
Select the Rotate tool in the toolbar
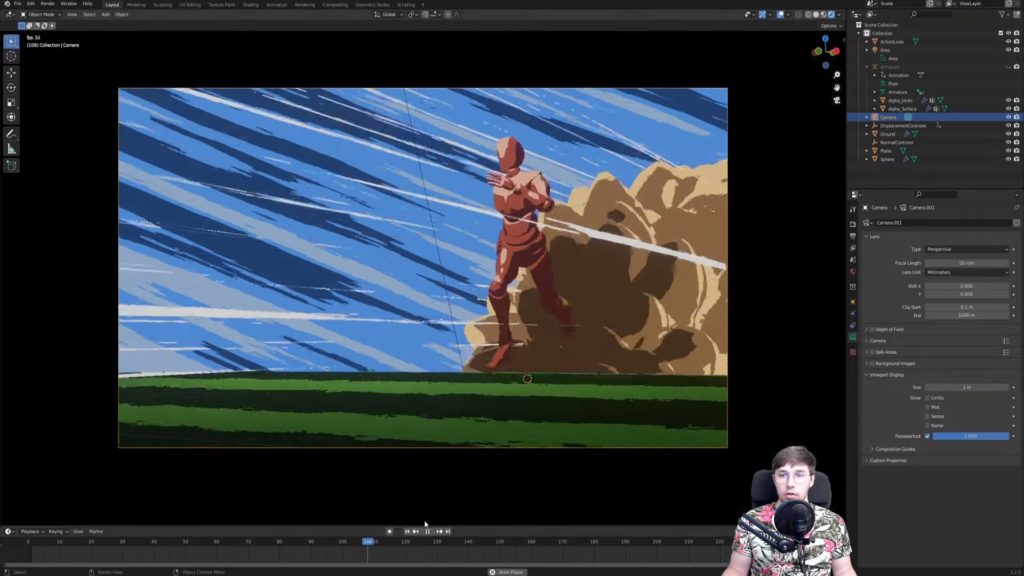tap(11, 87)
